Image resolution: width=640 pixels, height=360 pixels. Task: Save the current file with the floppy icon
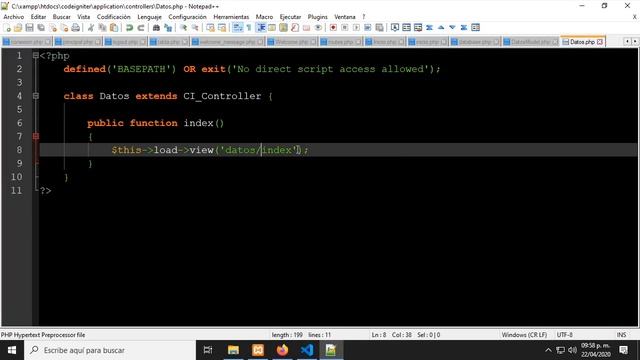tap(29, 28)
